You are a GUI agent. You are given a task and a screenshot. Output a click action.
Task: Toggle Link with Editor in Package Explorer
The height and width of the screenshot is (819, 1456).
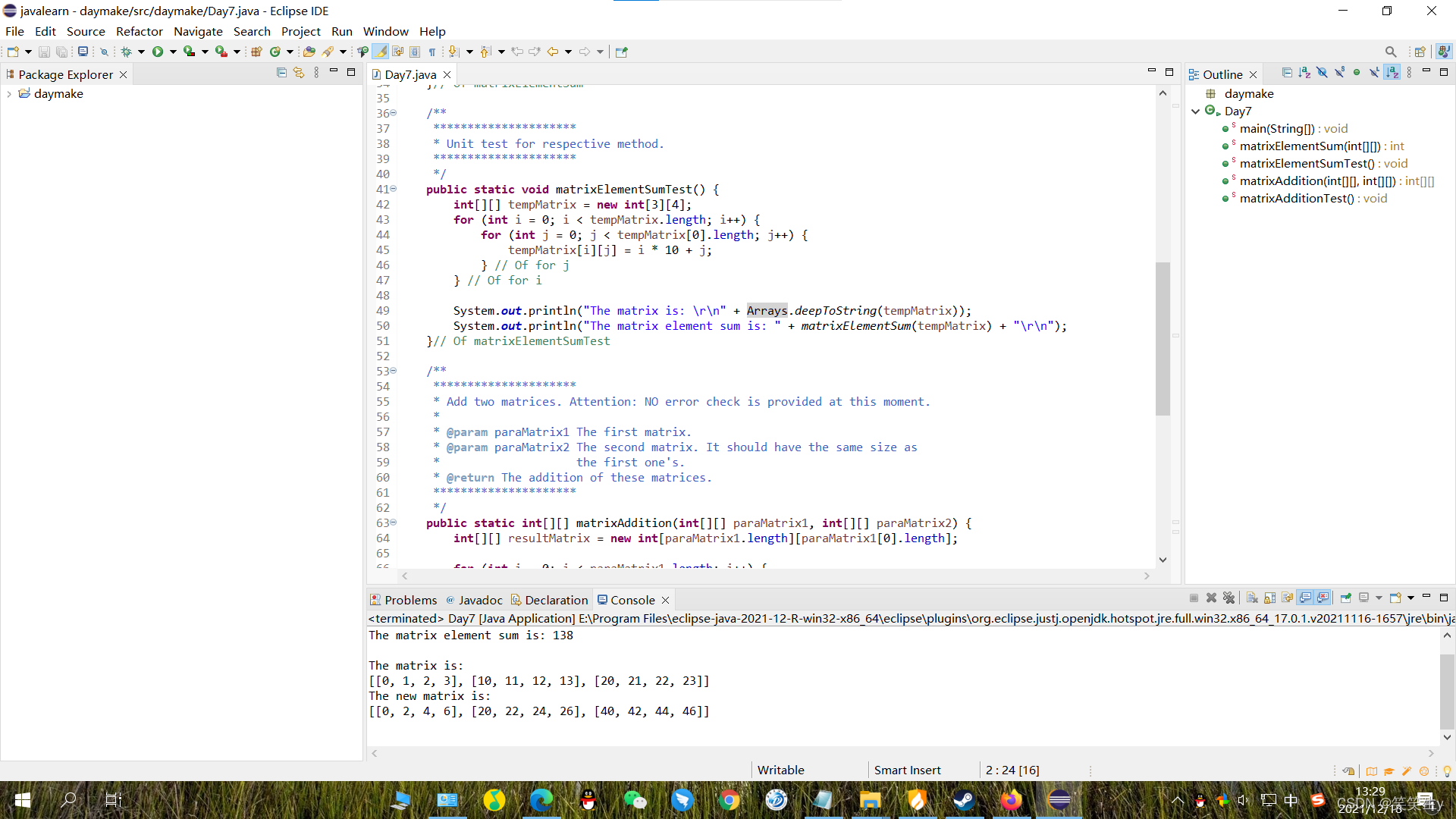pyautogui.click(x=299, y=73)
